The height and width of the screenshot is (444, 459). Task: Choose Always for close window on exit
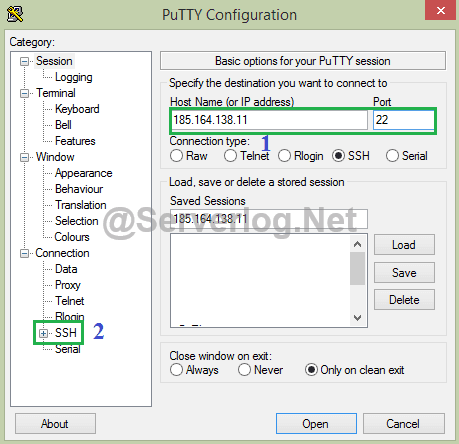point(176,370)
